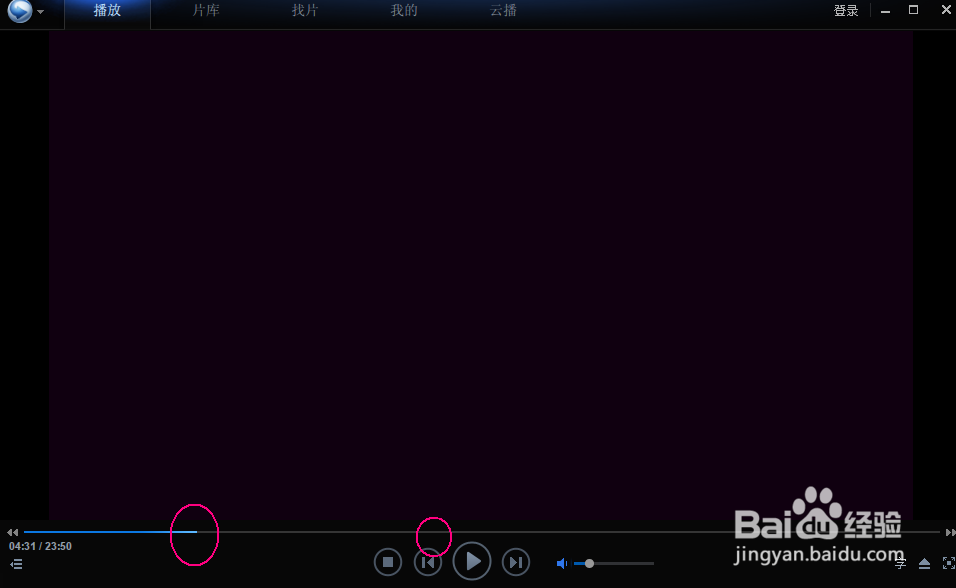Stop playback with the stop button
Image resolution: width=956 pixels, height=588 pixels.
click(388, 562)
